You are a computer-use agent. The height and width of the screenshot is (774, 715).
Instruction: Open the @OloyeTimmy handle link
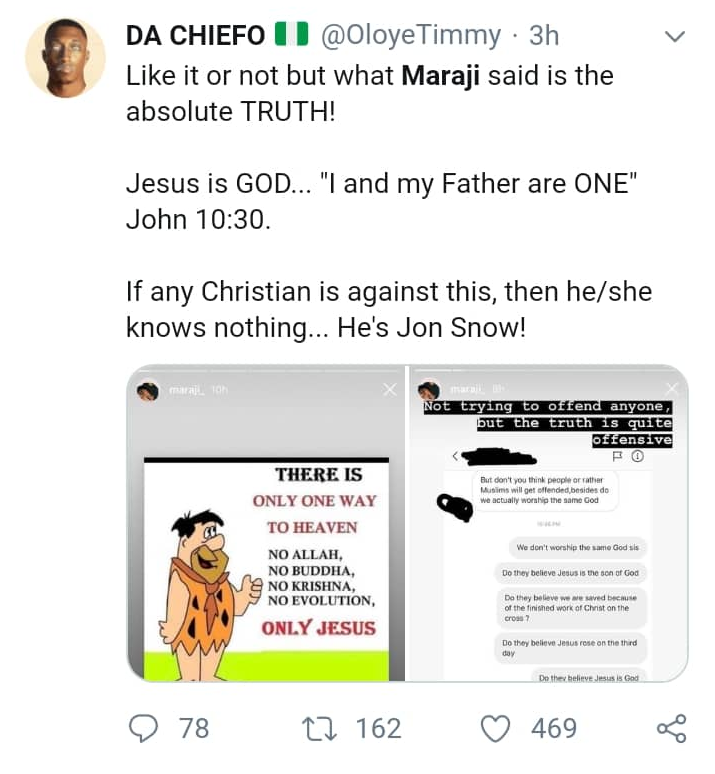pyautogui.click(x=413, y=35)
